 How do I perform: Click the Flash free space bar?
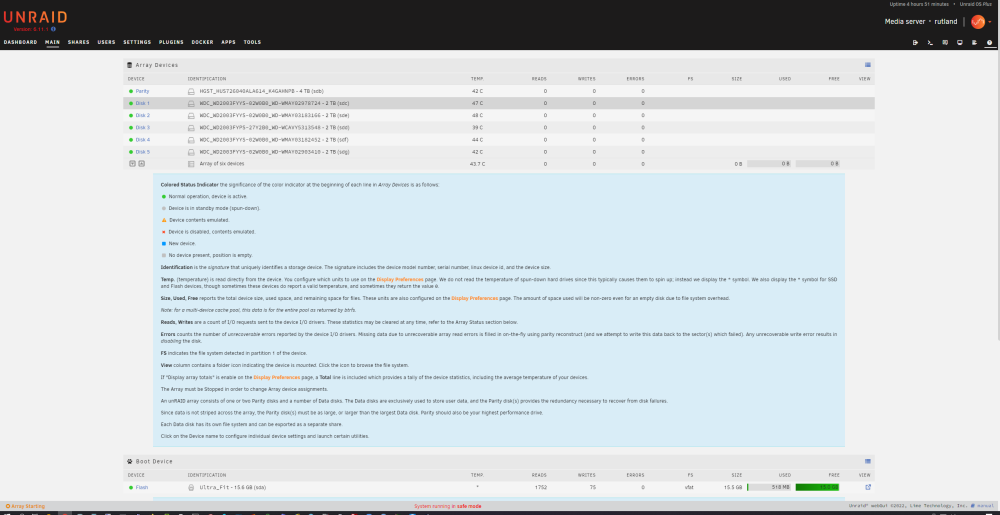818,488
